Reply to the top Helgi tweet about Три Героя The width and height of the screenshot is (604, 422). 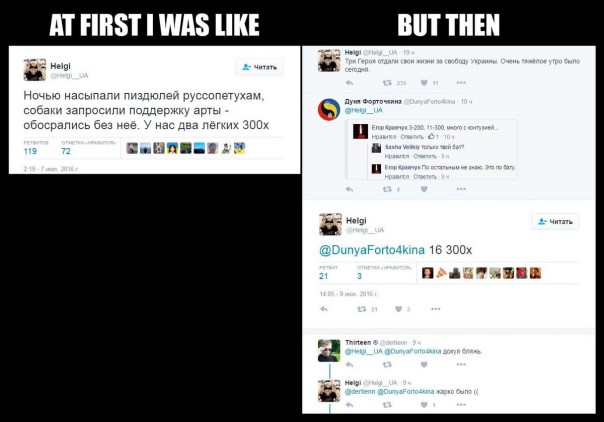pyautogui.click(x=349, y=83)
